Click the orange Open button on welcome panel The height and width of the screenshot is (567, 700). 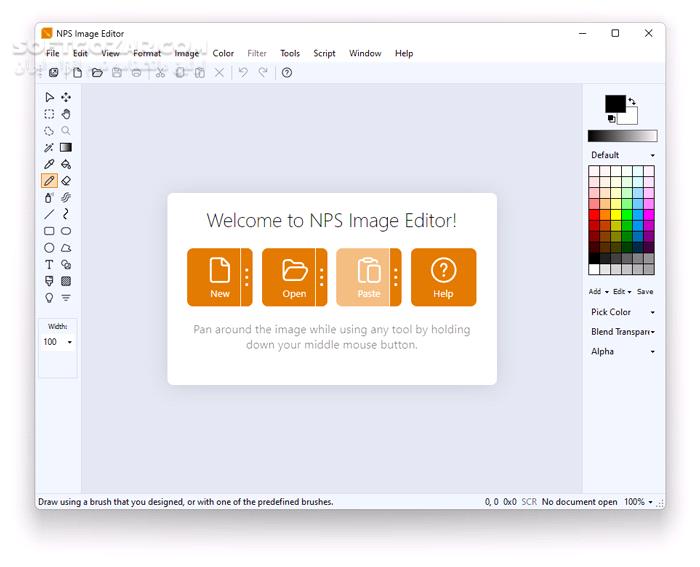point(288,277)
